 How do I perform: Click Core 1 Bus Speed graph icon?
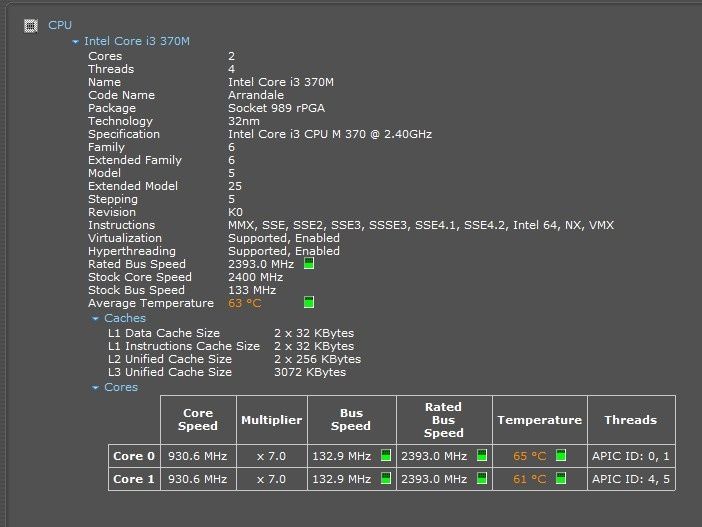tap(386, 478)
